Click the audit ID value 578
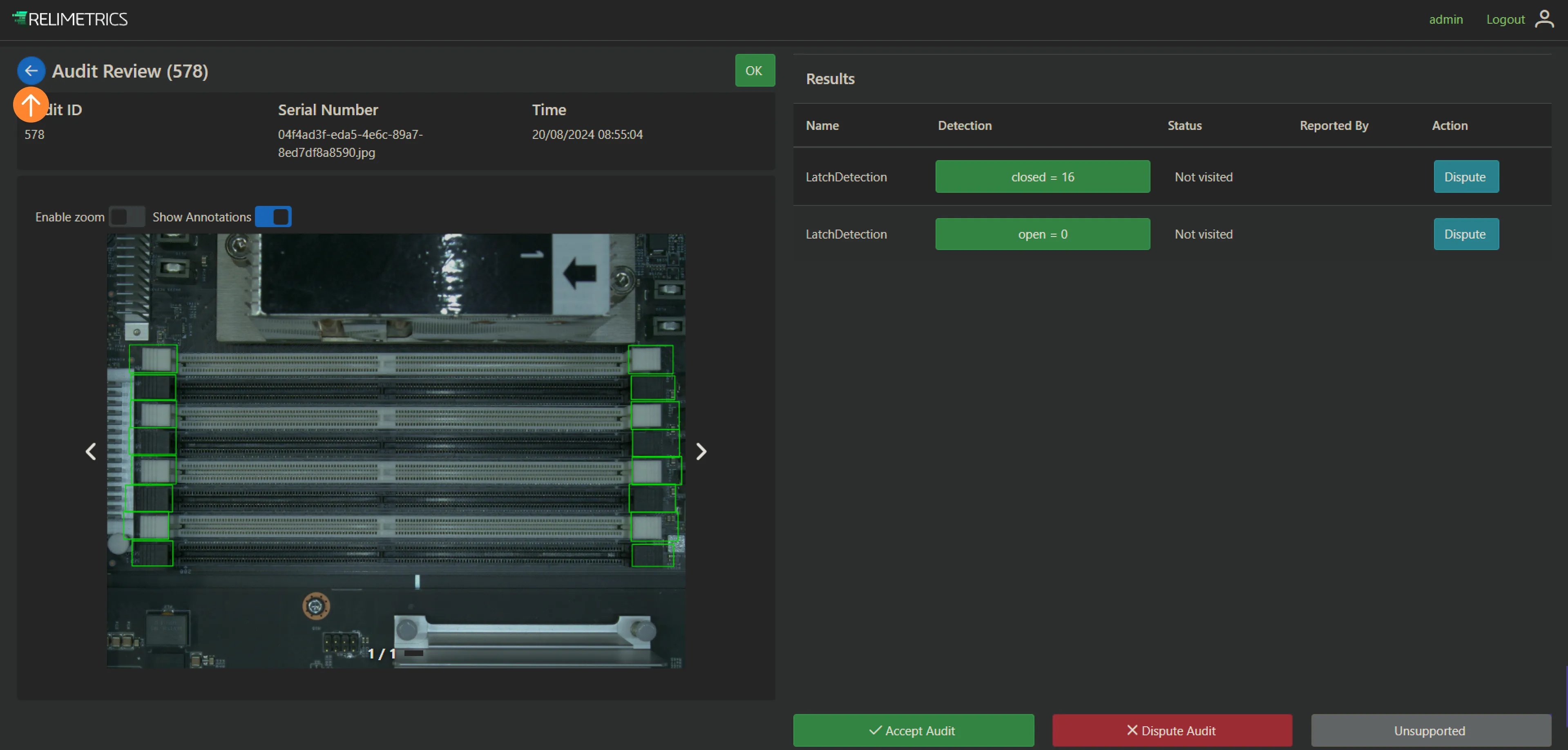Screen dimensions: 1568x750 35,134
